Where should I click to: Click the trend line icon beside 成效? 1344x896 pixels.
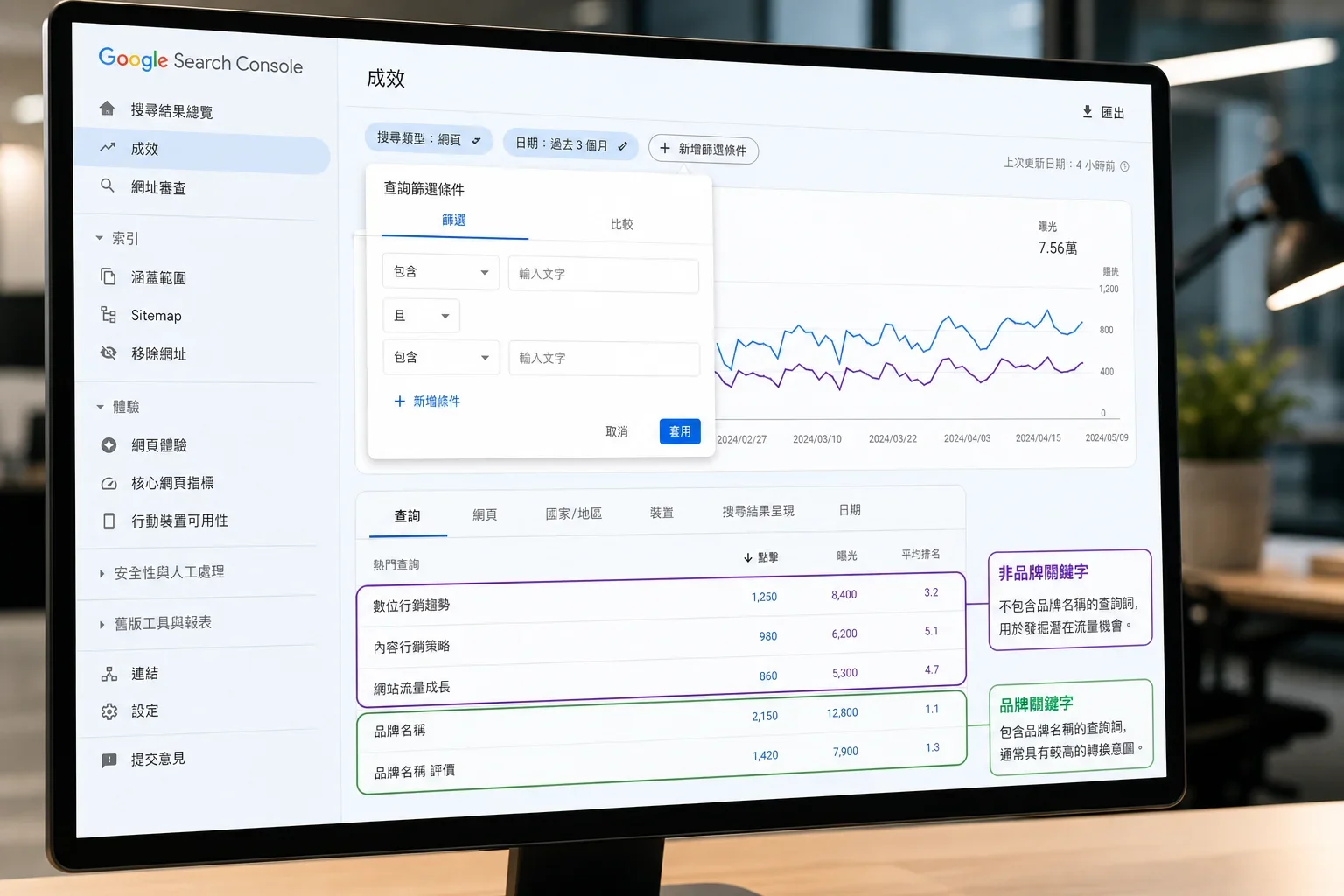coord(107,147)
